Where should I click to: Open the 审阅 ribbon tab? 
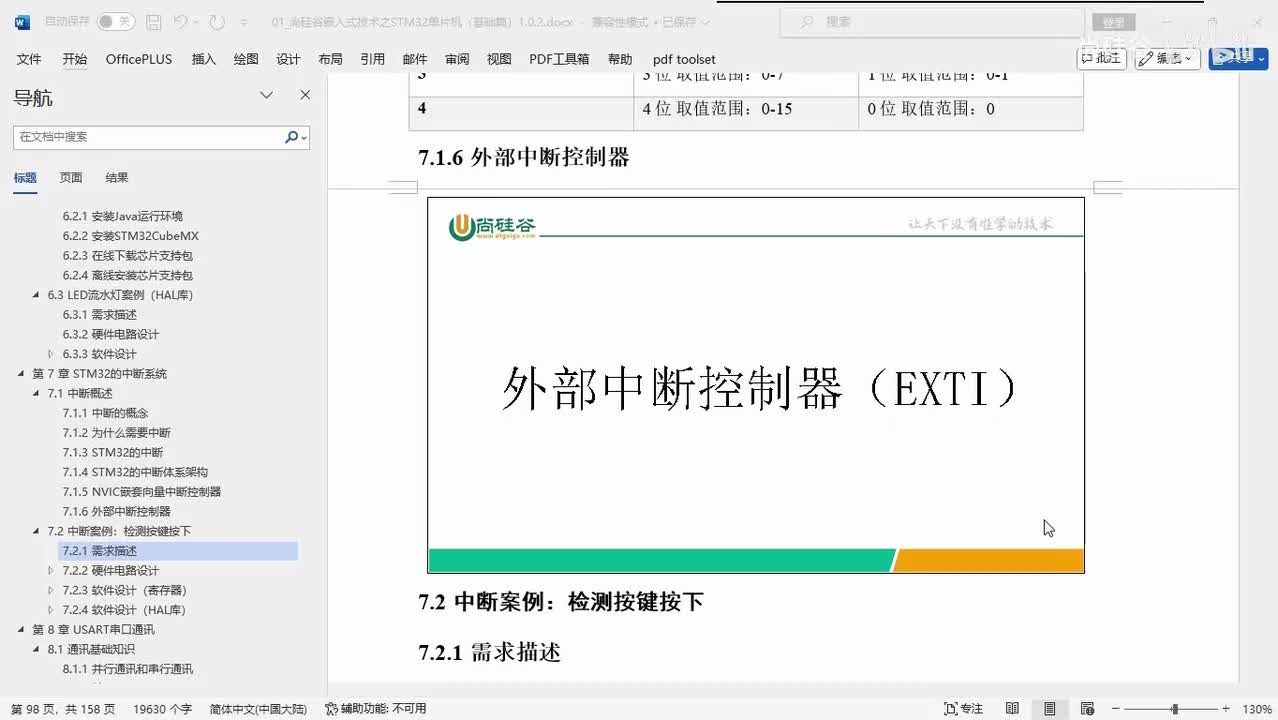tap(457, 59)
